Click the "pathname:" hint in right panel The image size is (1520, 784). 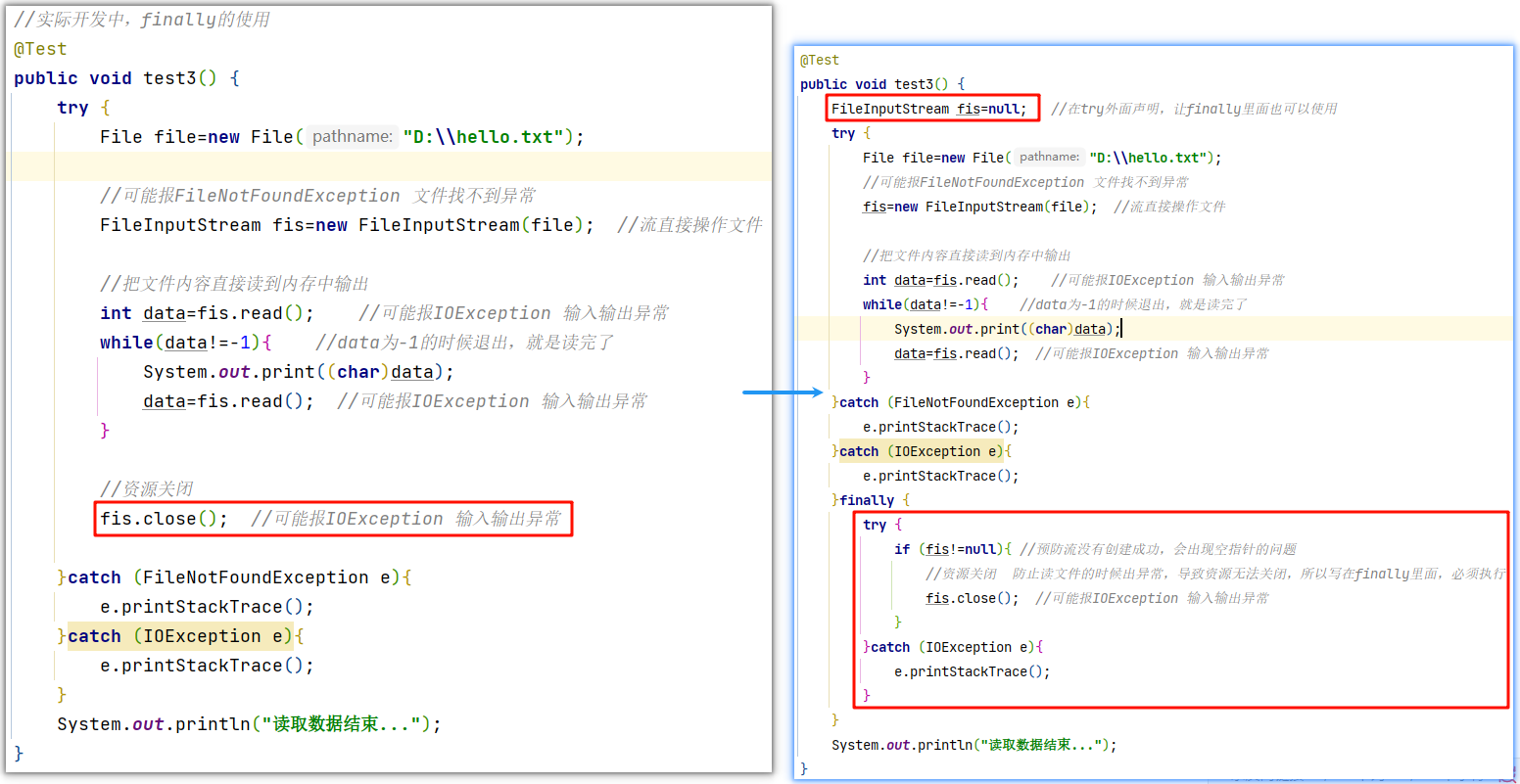click(x=1049, y=157)
